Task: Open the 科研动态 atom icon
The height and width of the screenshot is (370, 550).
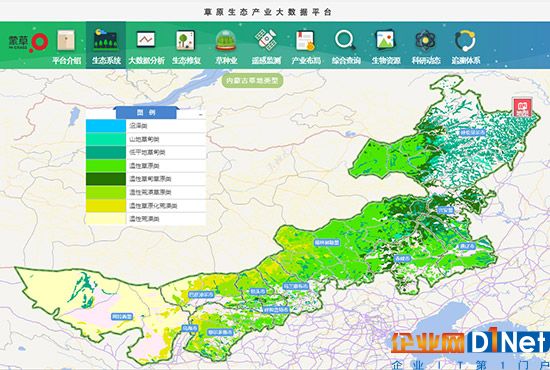Action: pos(425,40)
